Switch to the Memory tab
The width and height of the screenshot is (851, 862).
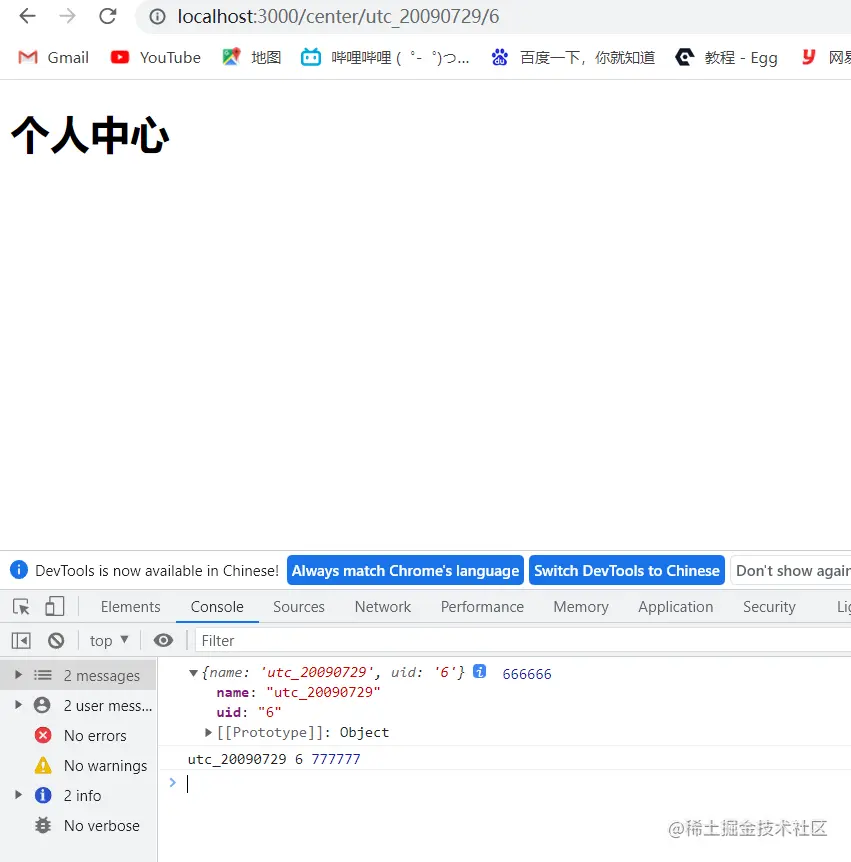(x=581, y=607)
